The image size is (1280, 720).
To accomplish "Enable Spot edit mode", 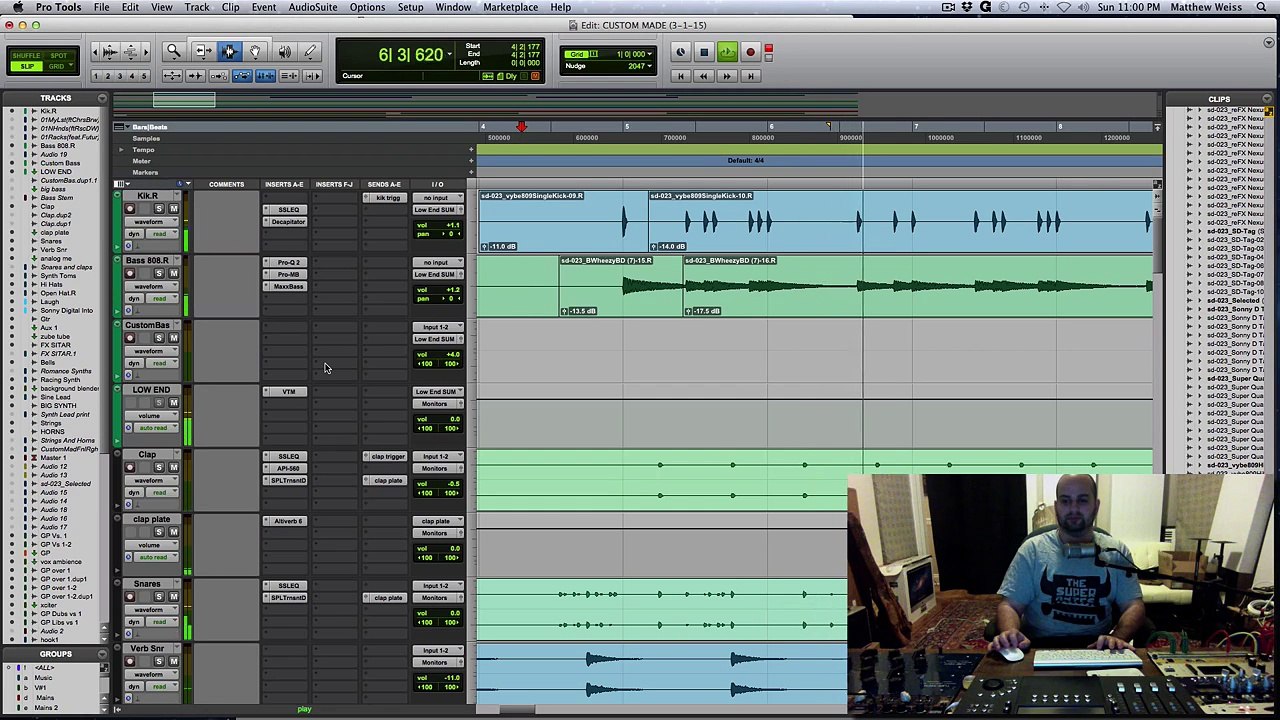I will click(x=59, y=55).
